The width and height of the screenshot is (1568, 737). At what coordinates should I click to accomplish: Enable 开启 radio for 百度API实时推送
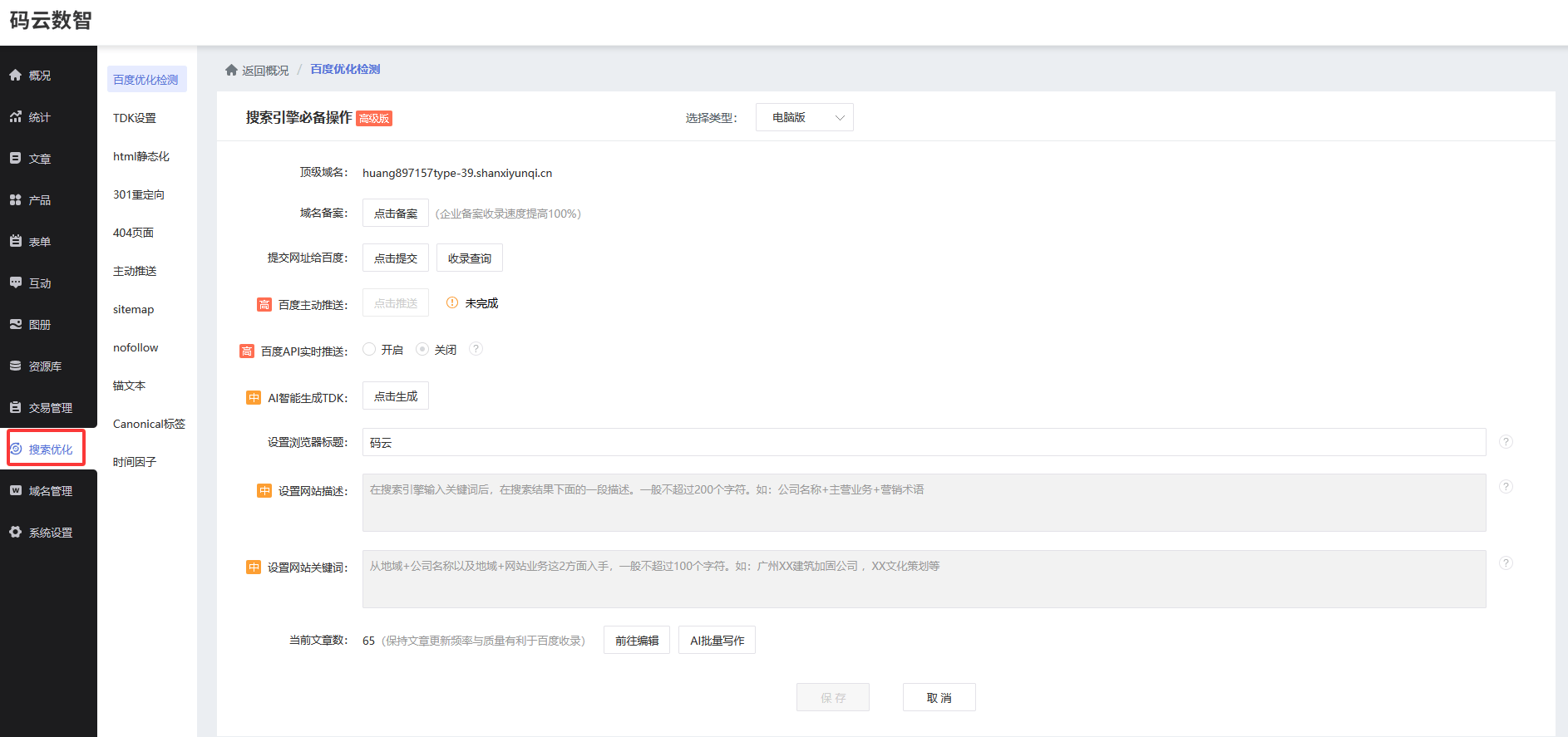[x=370, y=349]
